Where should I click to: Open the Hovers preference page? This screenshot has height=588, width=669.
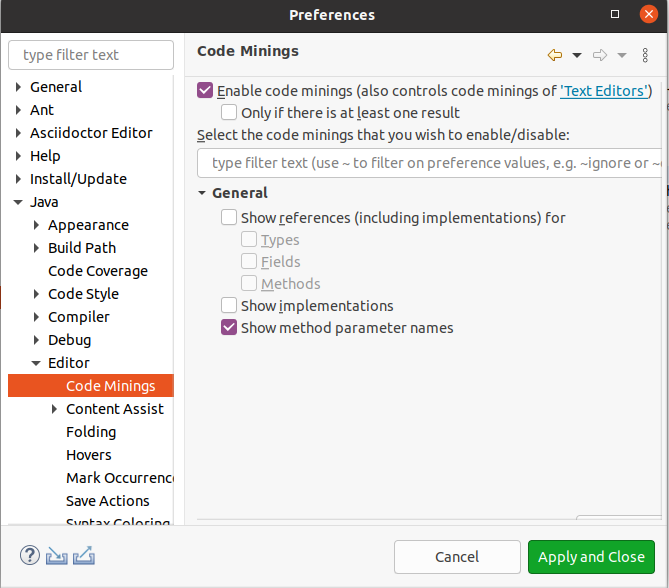click(x=89, y=455)
